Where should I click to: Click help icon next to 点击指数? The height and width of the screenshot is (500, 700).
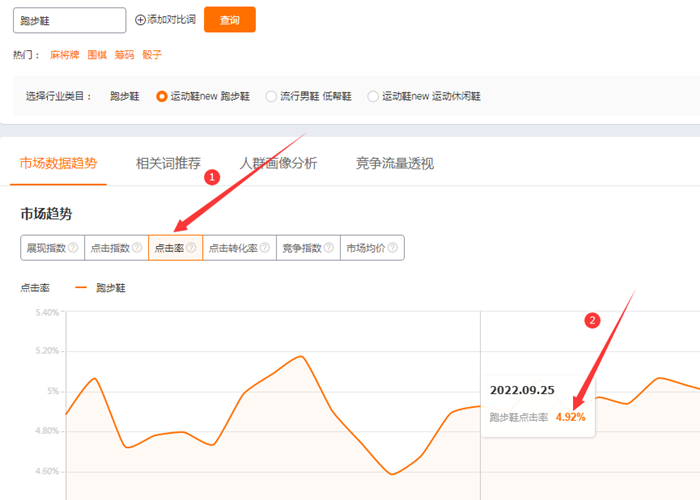[136, 248]
